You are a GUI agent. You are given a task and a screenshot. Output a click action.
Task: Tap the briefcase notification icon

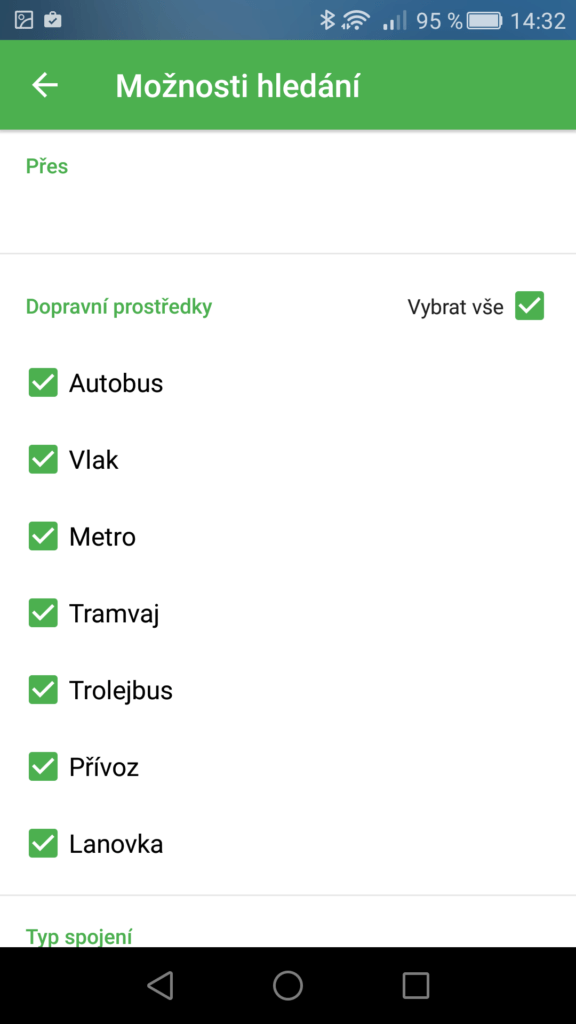coord(52,21)
